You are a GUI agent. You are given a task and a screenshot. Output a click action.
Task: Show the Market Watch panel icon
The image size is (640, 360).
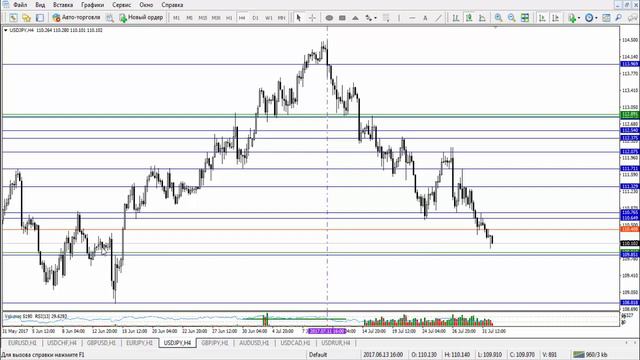[x=40, y=18]
